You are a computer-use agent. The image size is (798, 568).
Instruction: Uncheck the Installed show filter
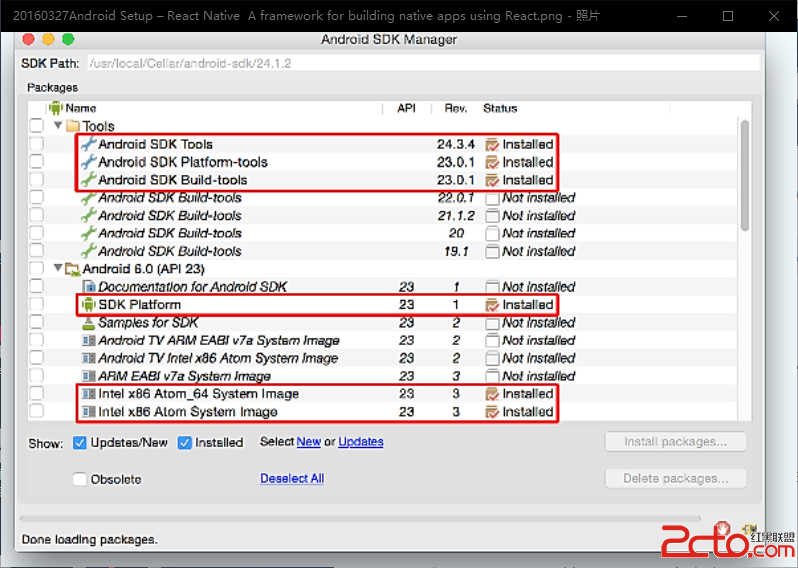click(x=184, y=443)
